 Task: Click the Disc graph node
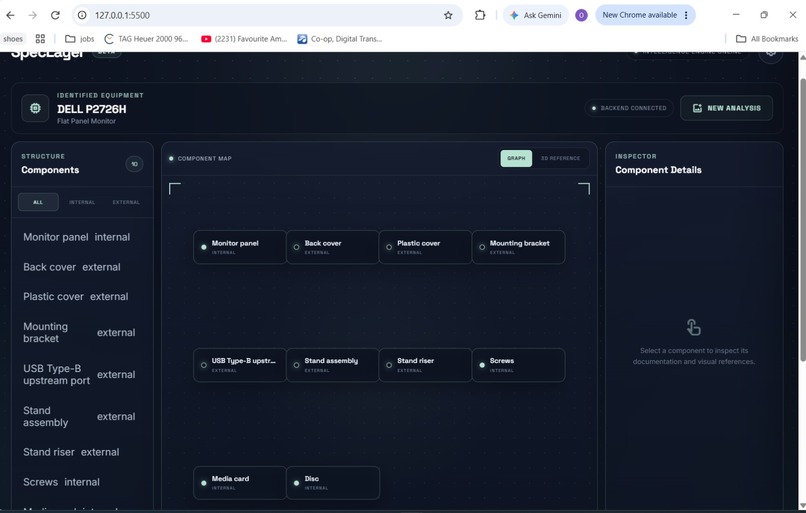click(x=333, y=483)
